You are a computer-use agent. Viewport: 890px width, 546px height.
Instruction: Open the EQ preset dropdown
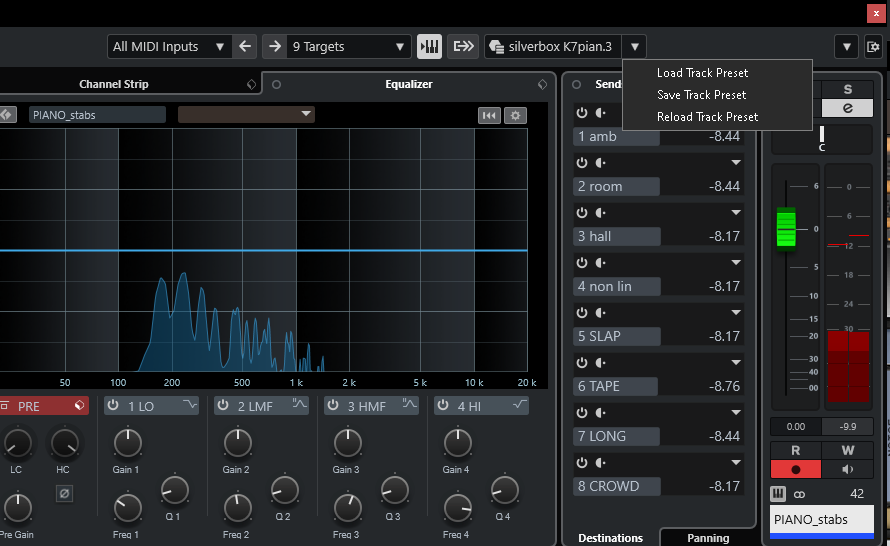click(x=246, y=115)
